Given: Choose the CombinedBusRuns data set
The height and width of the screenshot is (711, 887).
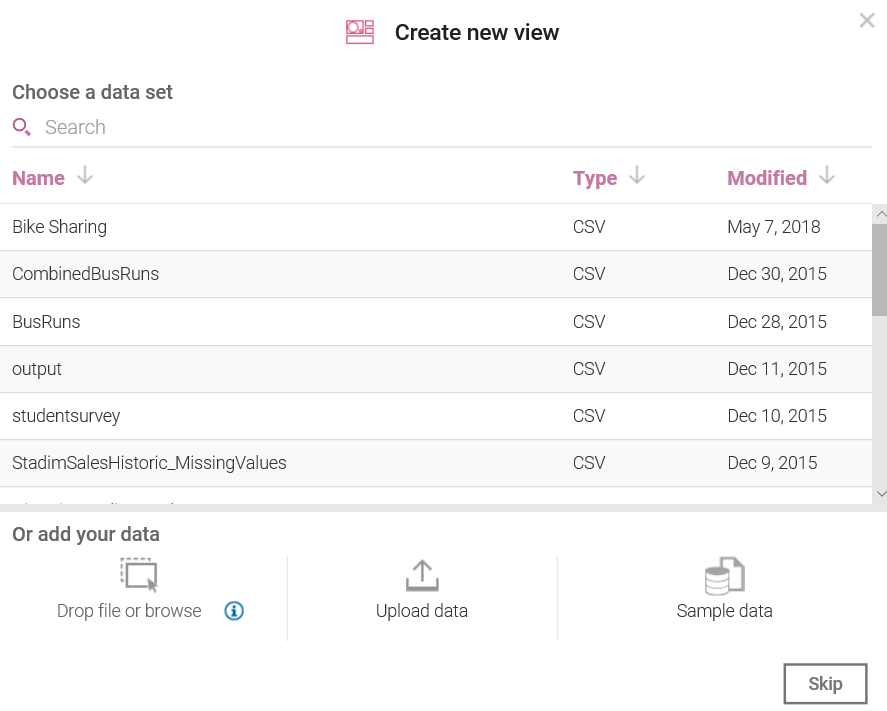Looking at the screenshot, I should point(85,274).
